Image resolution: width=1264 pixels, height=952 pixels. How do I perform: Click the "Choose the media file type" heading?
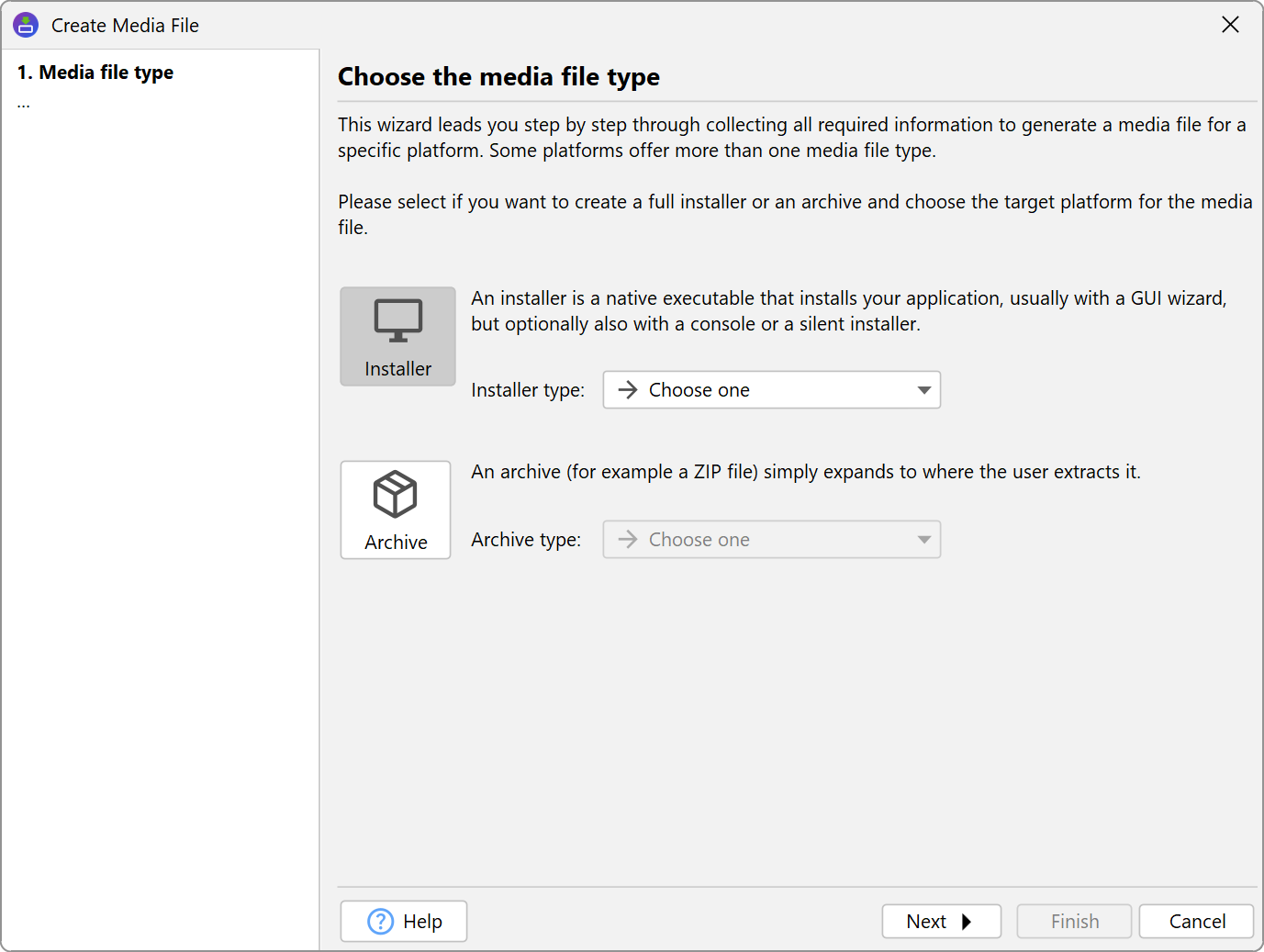click(x=498, y=77)
